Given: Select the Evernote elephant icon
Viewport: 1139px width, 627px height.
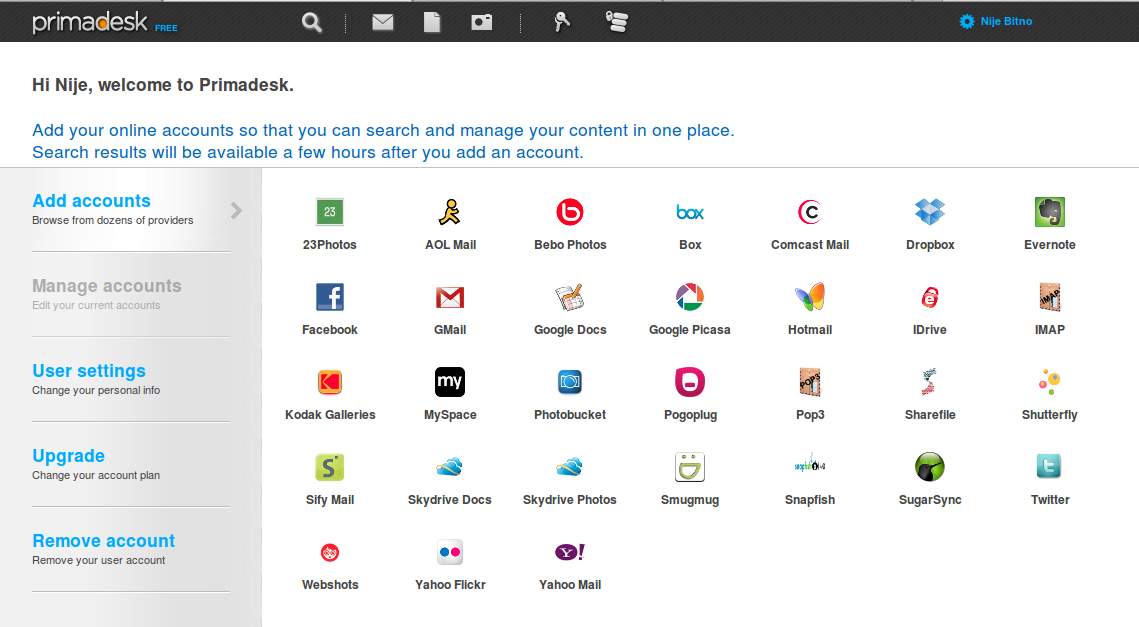Looking at the screenshot, I should coord(1049,212).
